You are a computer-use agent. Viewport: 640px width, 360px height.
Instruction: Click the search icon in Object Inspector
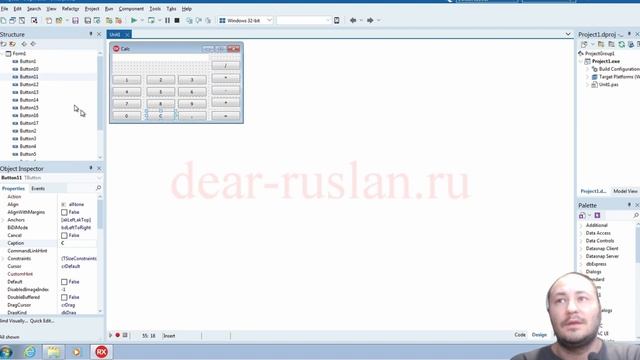[98, 188]
